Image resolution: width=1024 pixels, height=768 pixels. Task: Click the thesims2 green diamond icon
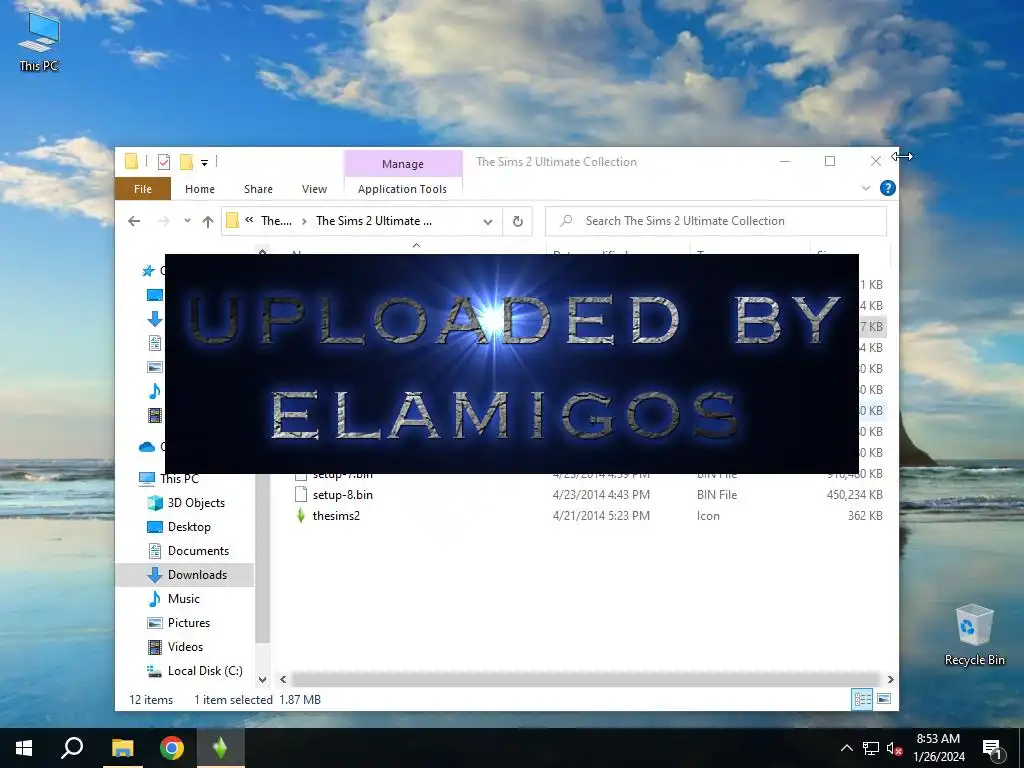click(300, 515)
